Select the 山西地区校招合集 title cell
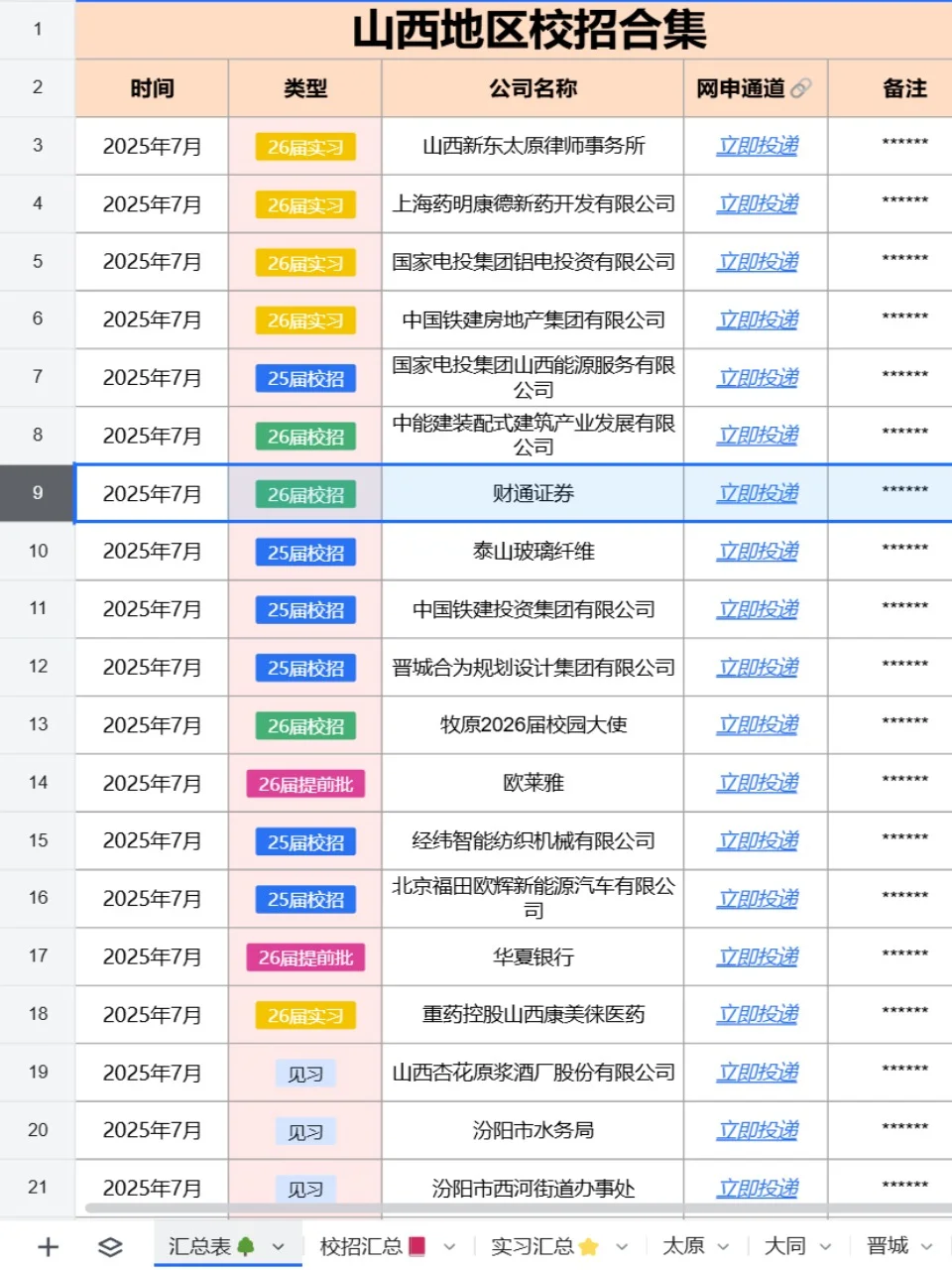 [514, 30]
